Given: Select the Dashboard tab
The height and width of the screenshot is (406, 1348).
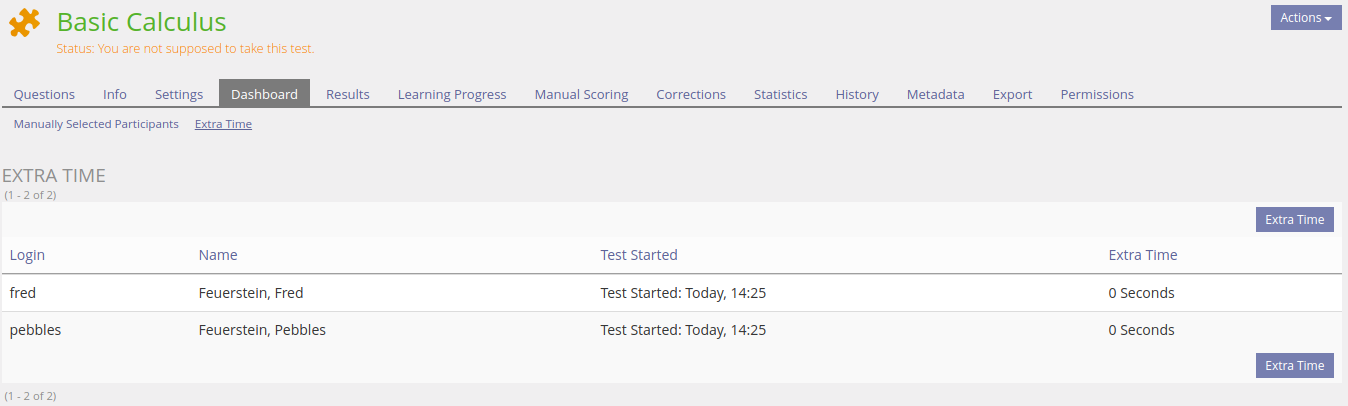Looking at the screenshot, I should (264, 94).
